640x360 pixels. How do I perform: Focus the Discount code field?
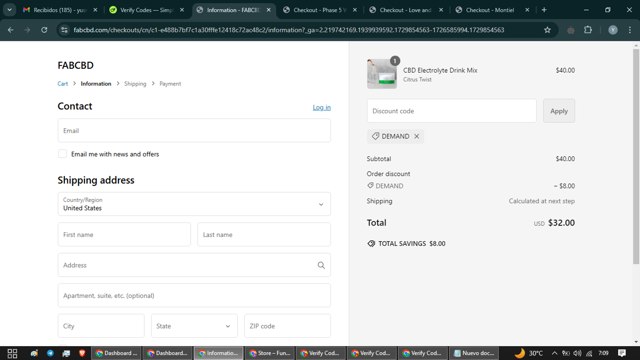pyautogui.click(x=452, y=111)
